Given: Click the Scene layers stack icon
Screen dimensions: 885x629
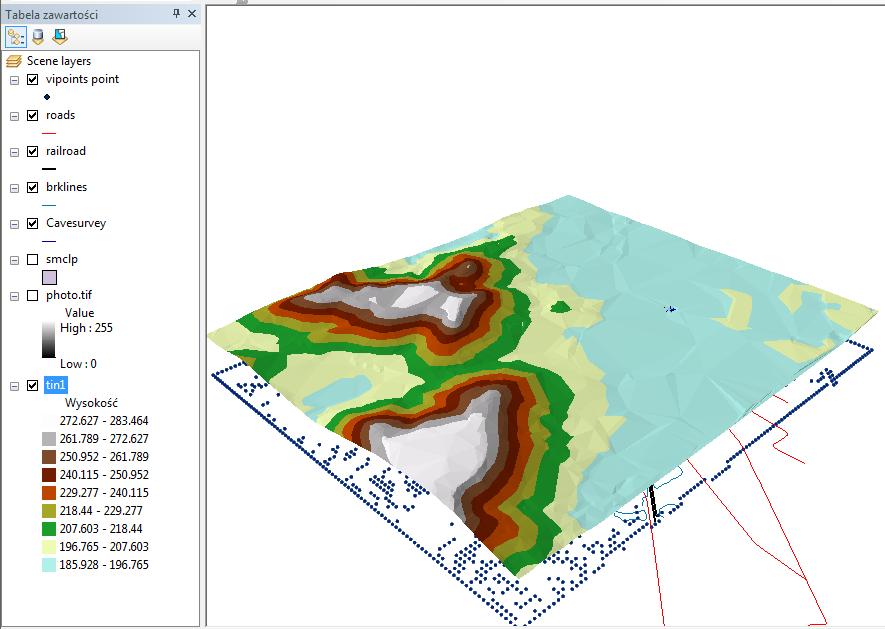Looking at the screenshot, I should tap(14, 61).
